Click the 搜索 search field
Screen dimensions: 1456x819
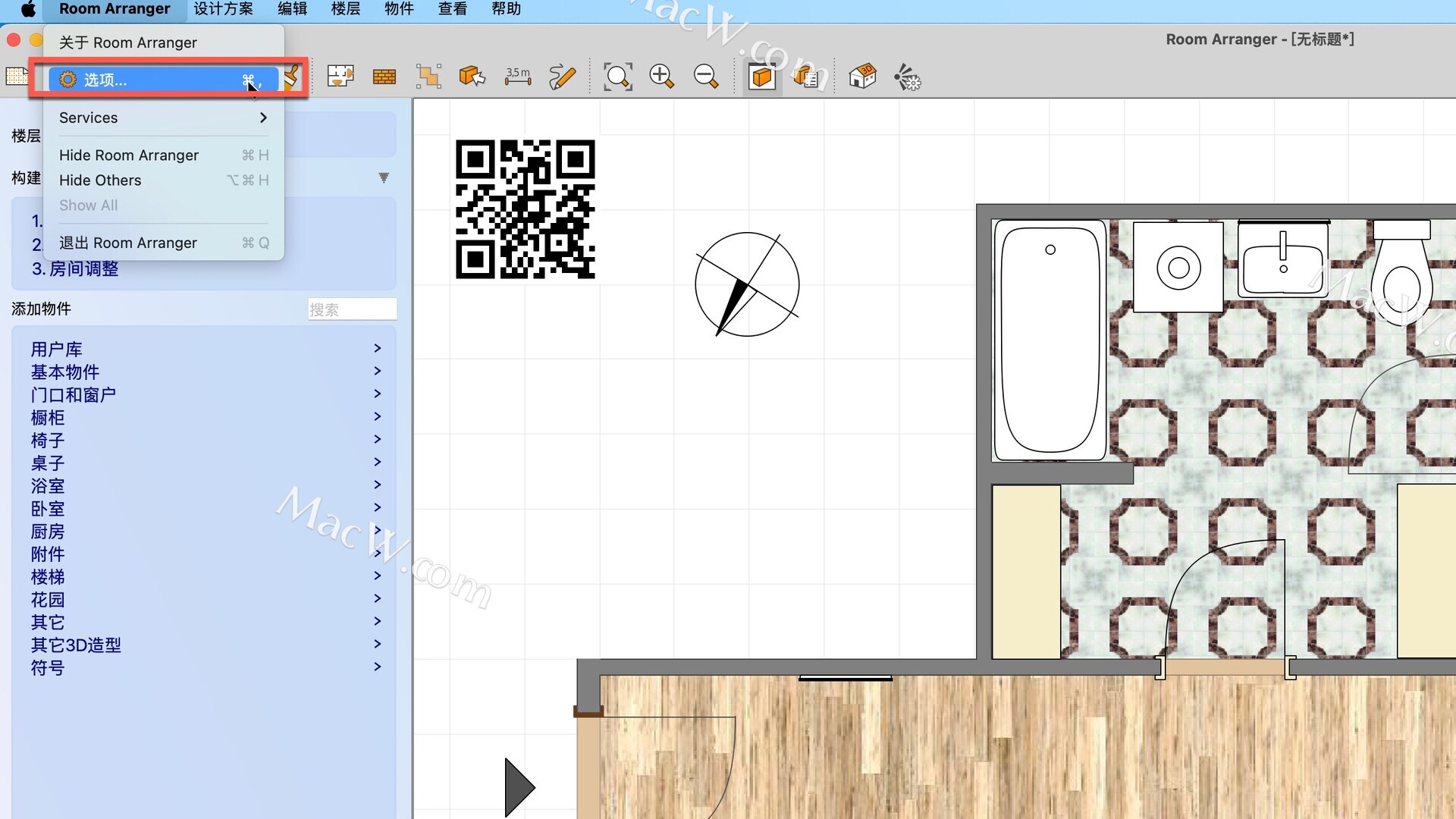tap(352, 309)
